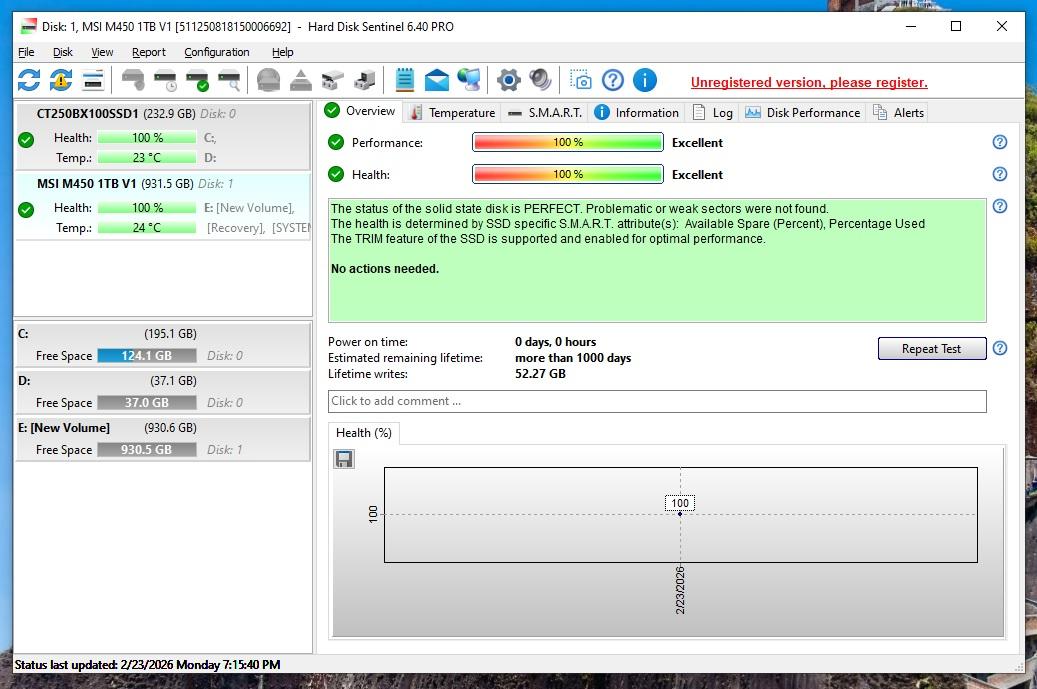The width and height of the screenshot is (1037, 689).
Task: Save the health graph using floppy icon
Action: (344, 459)
